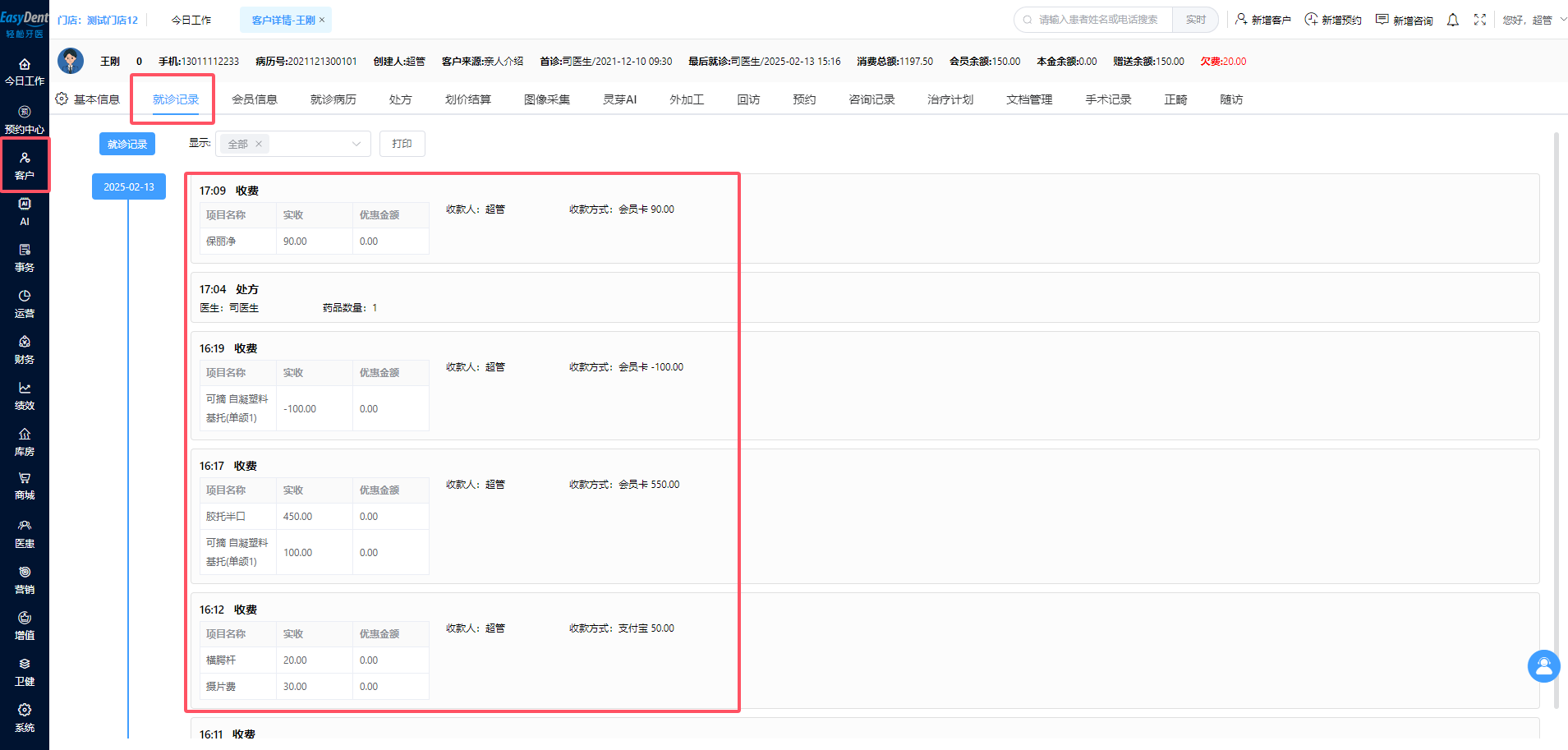The width and height of the screenshot is (1568, 750).
Task: Open the 回访 tab
Action: (x=748, y=99)
